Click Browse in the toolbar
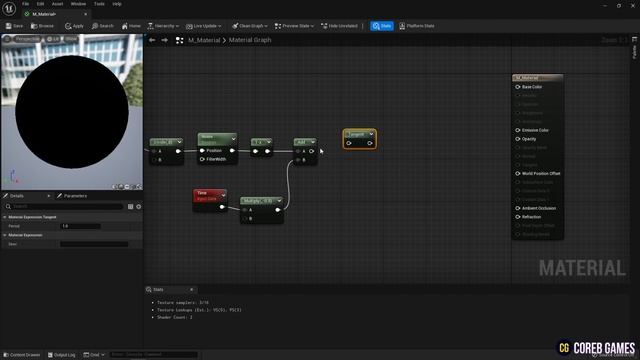Viewport: 640px width, 360px height. (42, 26)
